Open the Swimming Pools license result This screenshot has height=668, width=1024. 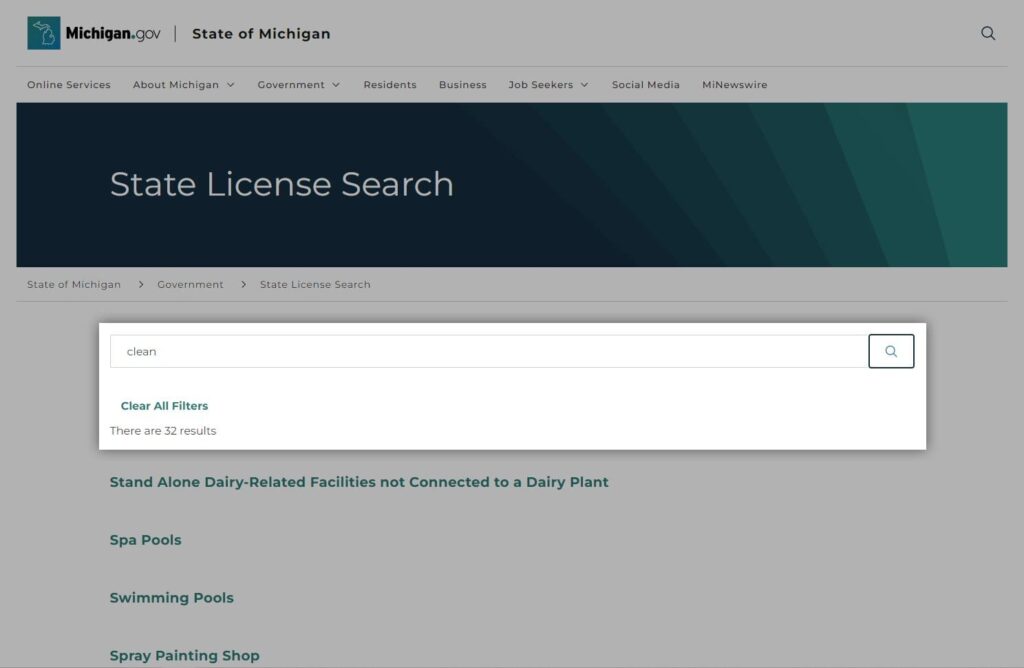pos(171,597)
